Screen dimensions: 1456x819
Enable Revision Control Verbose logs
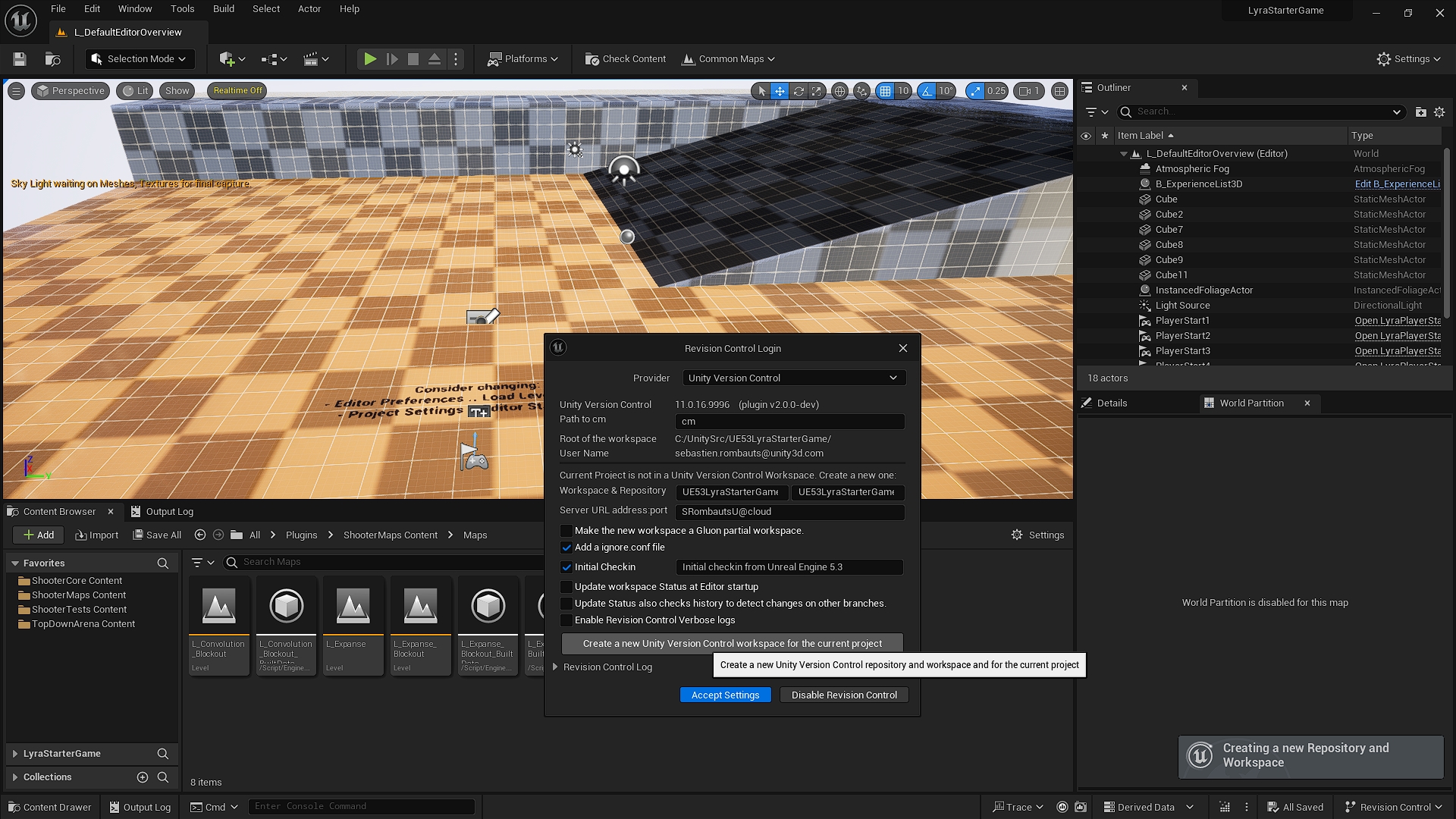point(566,620)
